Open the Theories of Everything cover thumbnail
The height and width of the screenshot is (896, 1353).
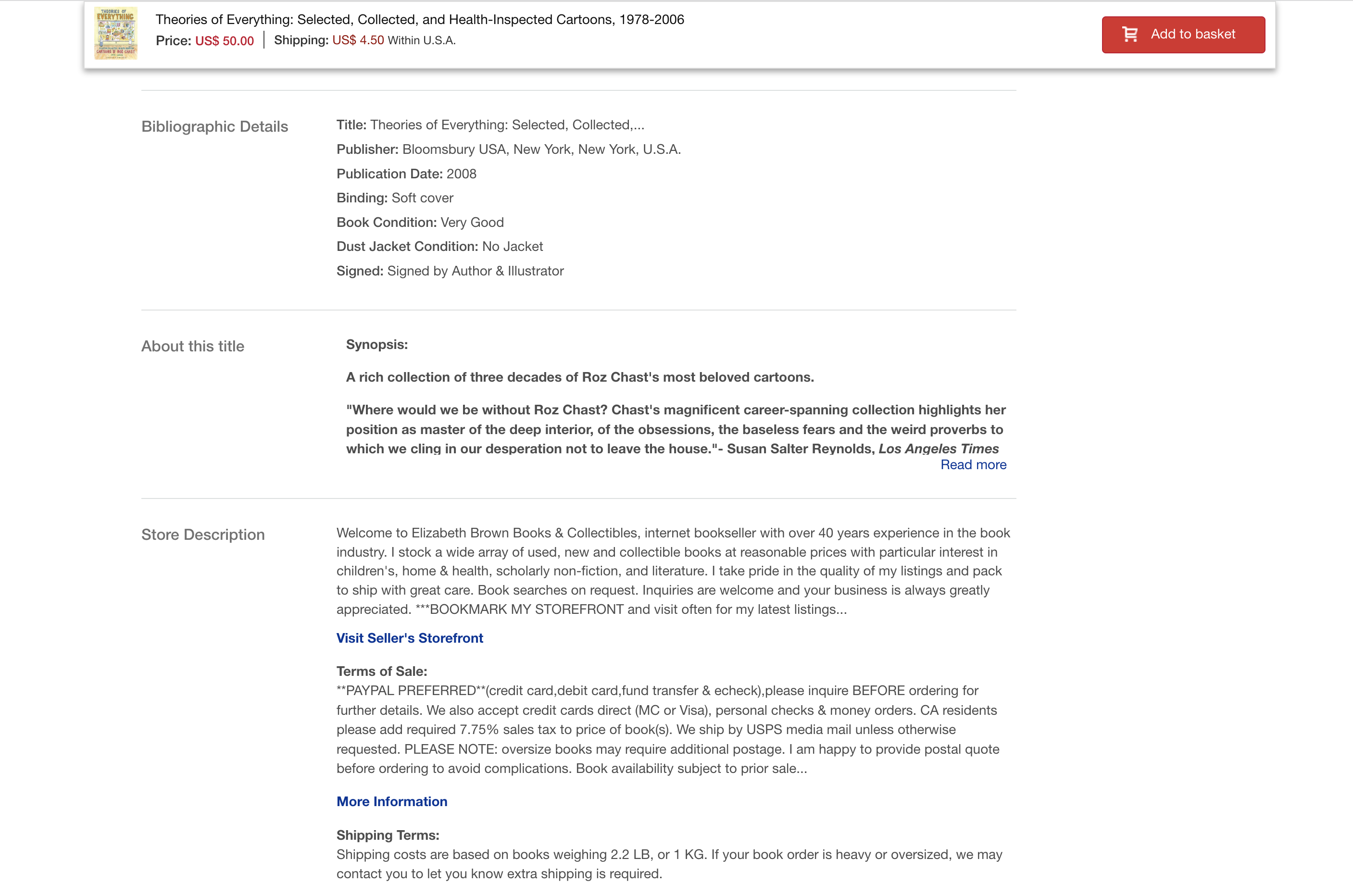pos(115,33)
